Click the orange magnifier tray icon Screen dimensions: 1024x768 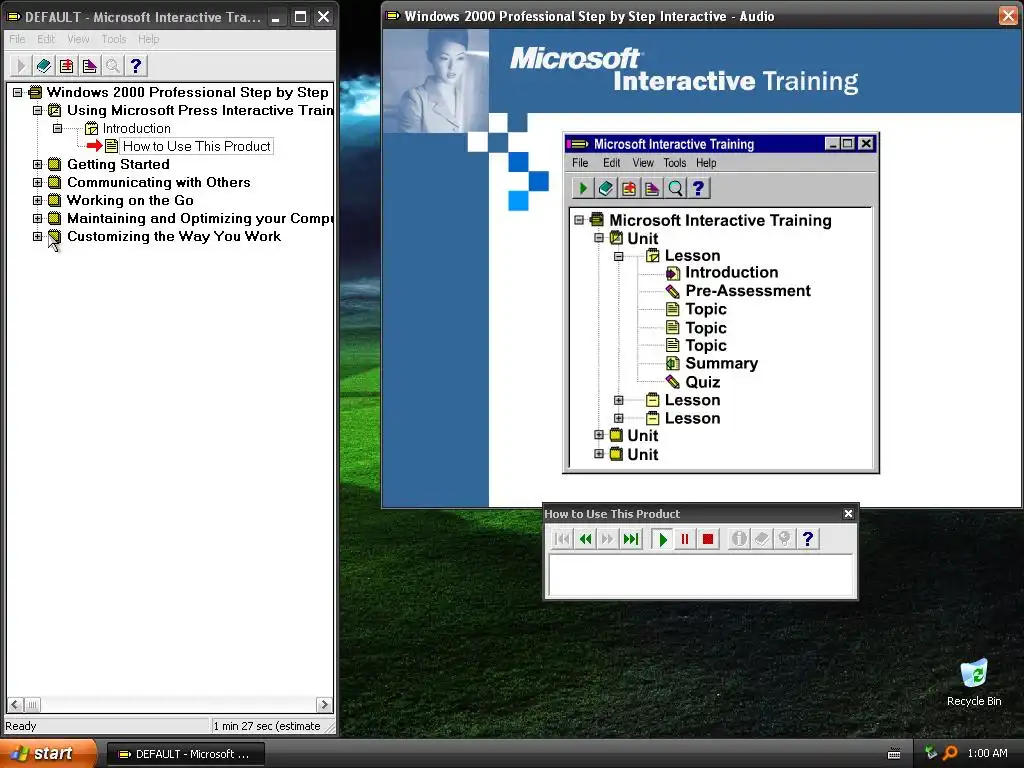pos(950,753)
